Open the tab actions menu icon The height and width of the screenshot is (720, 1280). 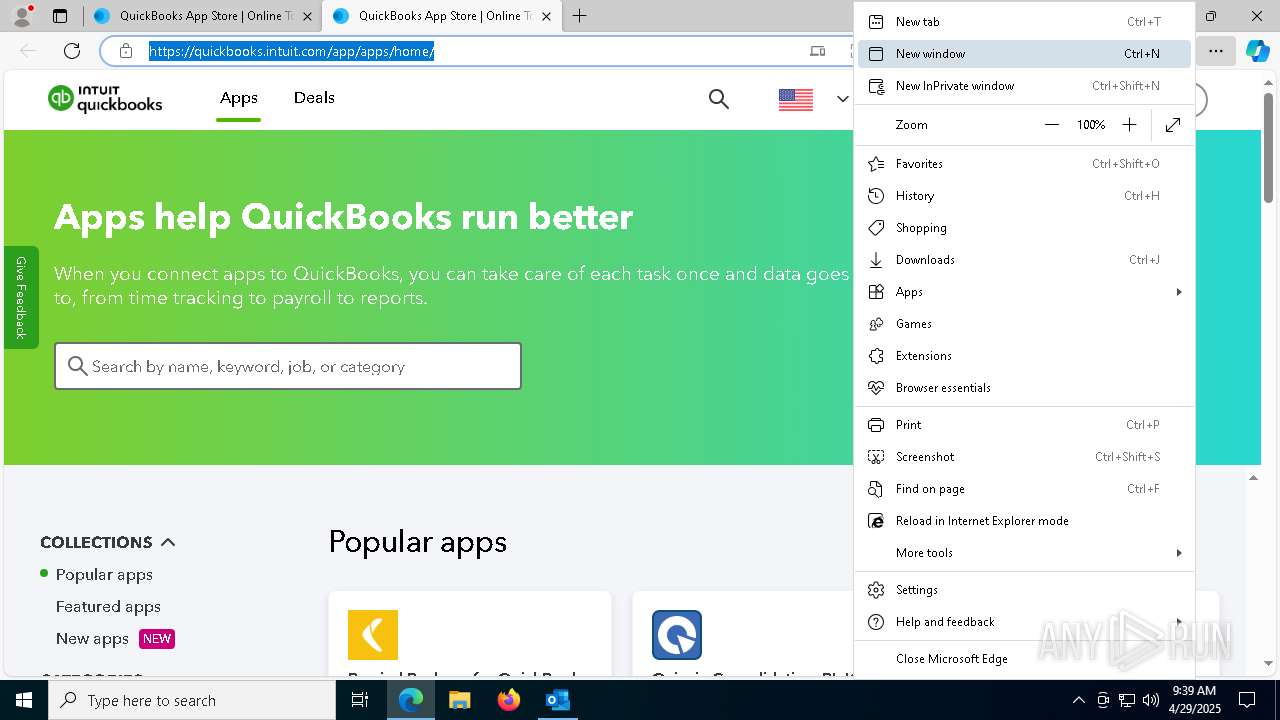click(60, 16)
